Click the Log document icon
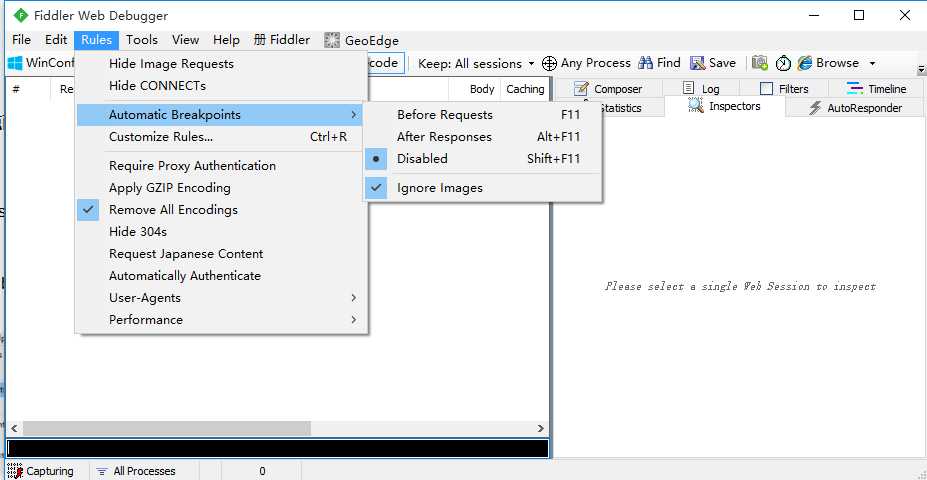This screenshot has height=480, width=927. click(688, 88)
